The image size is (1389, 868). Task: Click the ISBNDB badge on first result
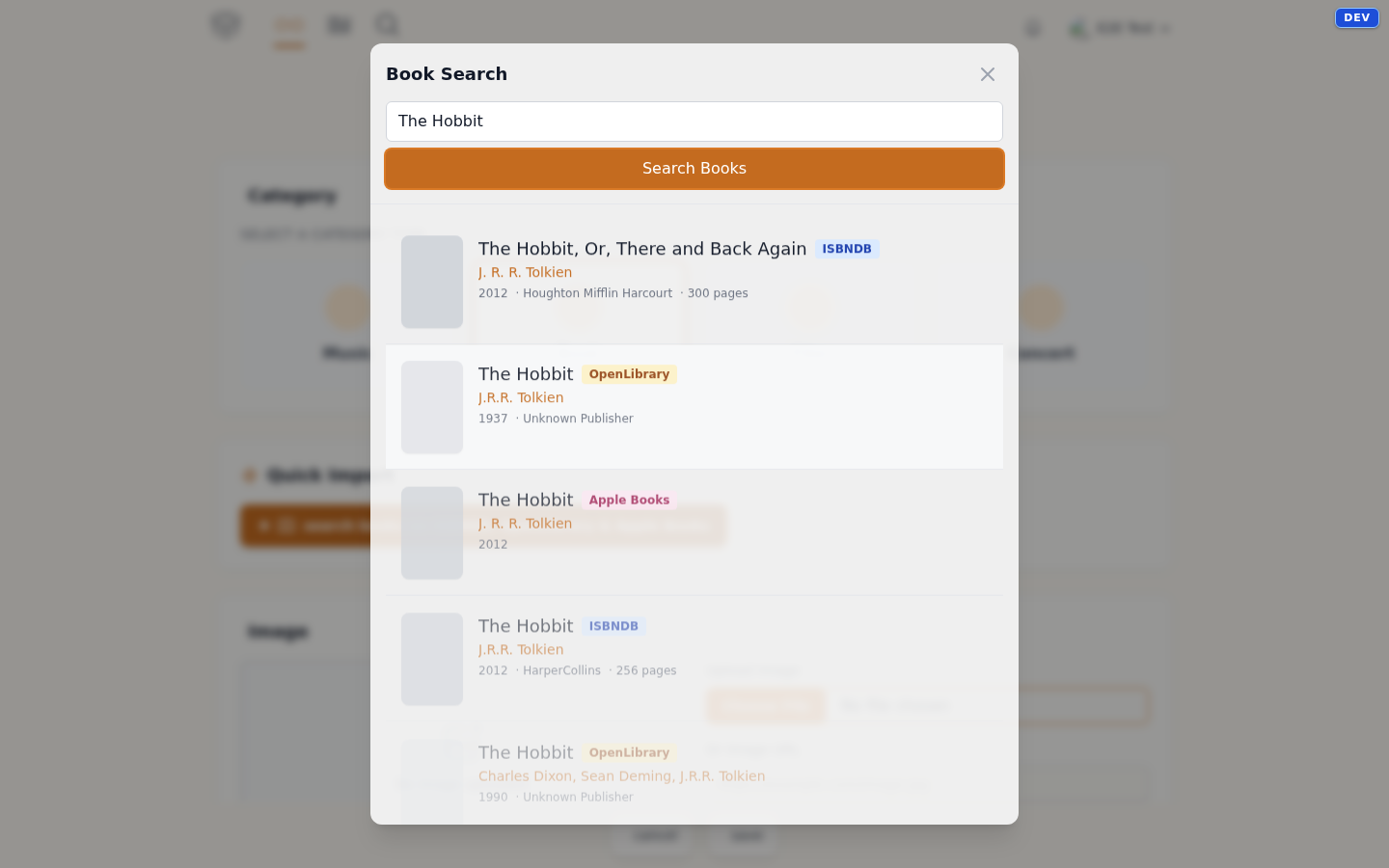pos(847,249)
